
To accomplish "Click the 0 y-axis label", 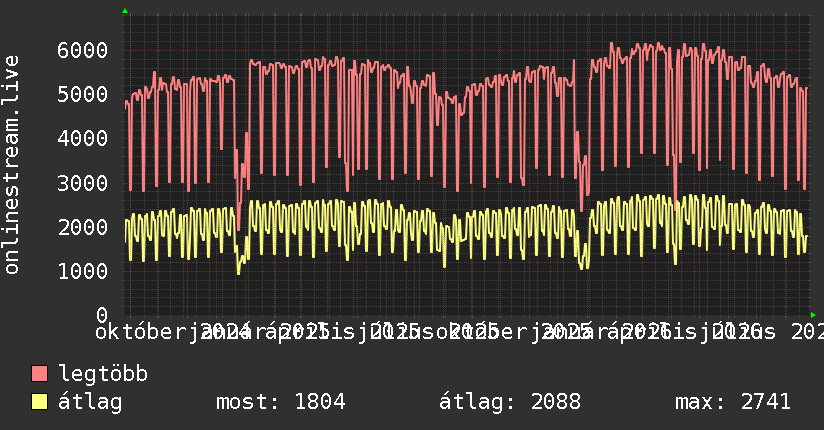I will pos(102,315).
